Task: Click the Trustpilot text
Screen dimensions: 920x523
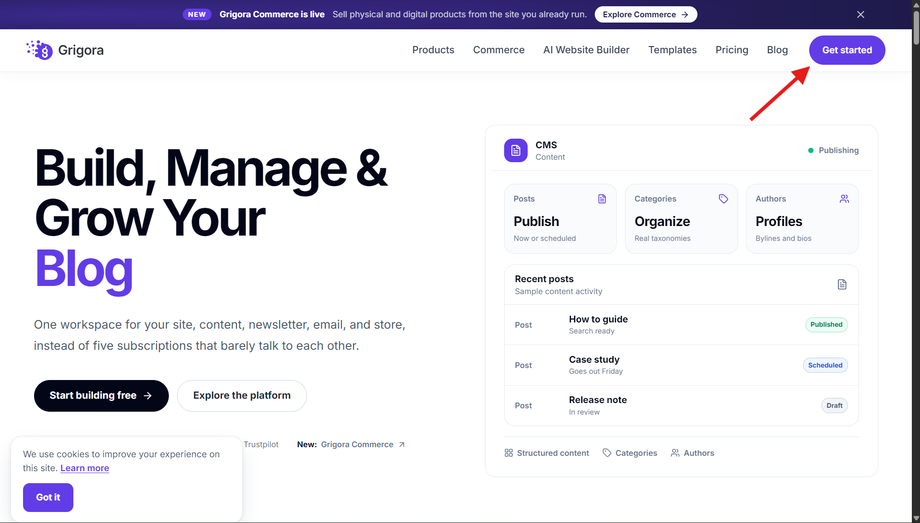Action: point(261,444)
